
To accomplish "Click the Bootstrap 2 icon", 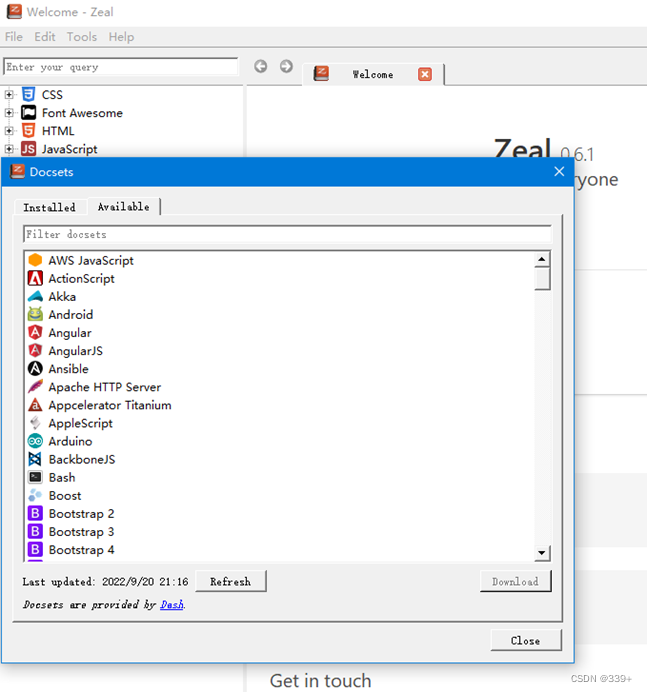I will [x=35, y=513].
